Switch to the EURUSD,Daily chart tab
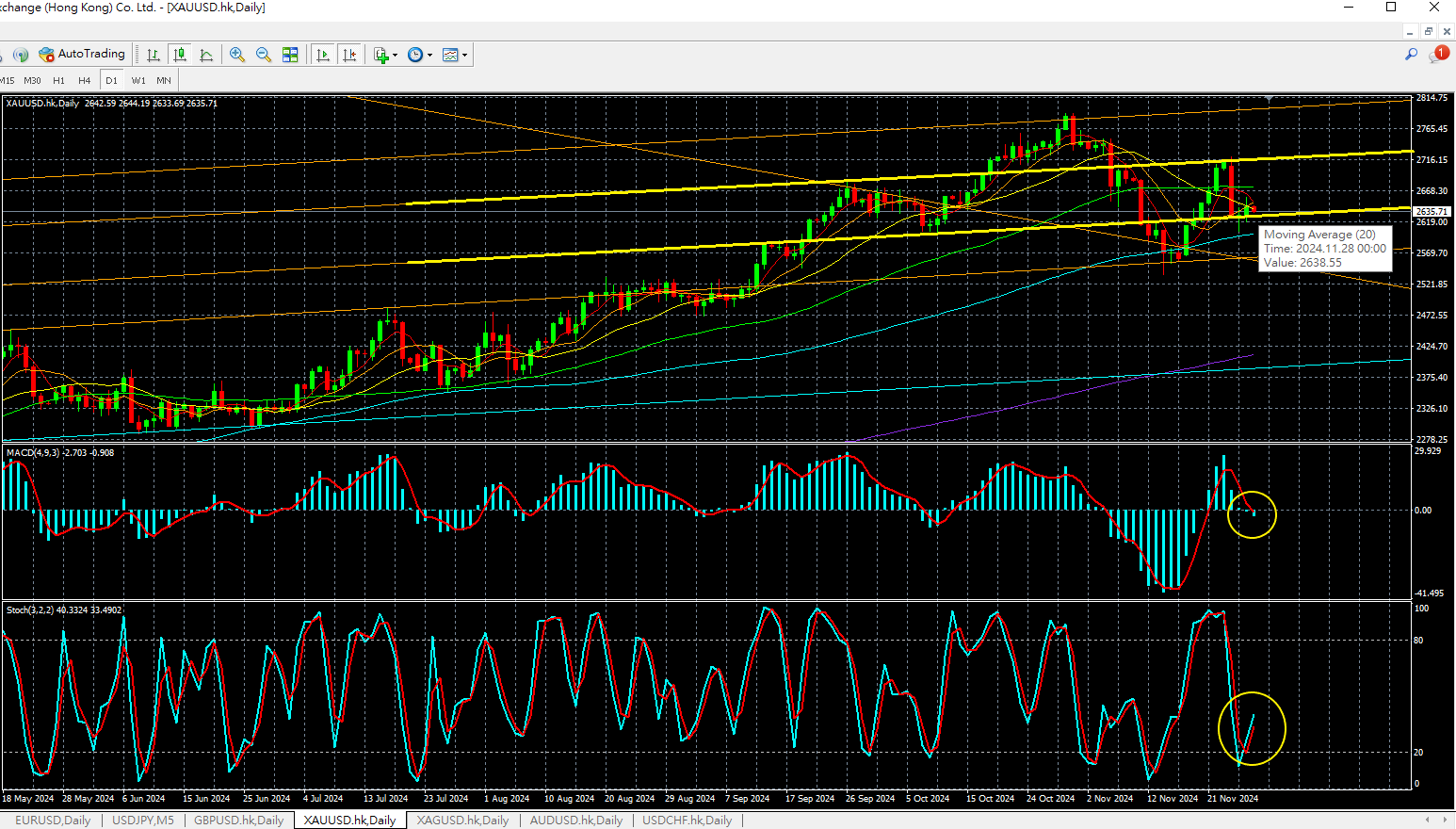Viewport: 1456px width, 829px height. (53, 821)
